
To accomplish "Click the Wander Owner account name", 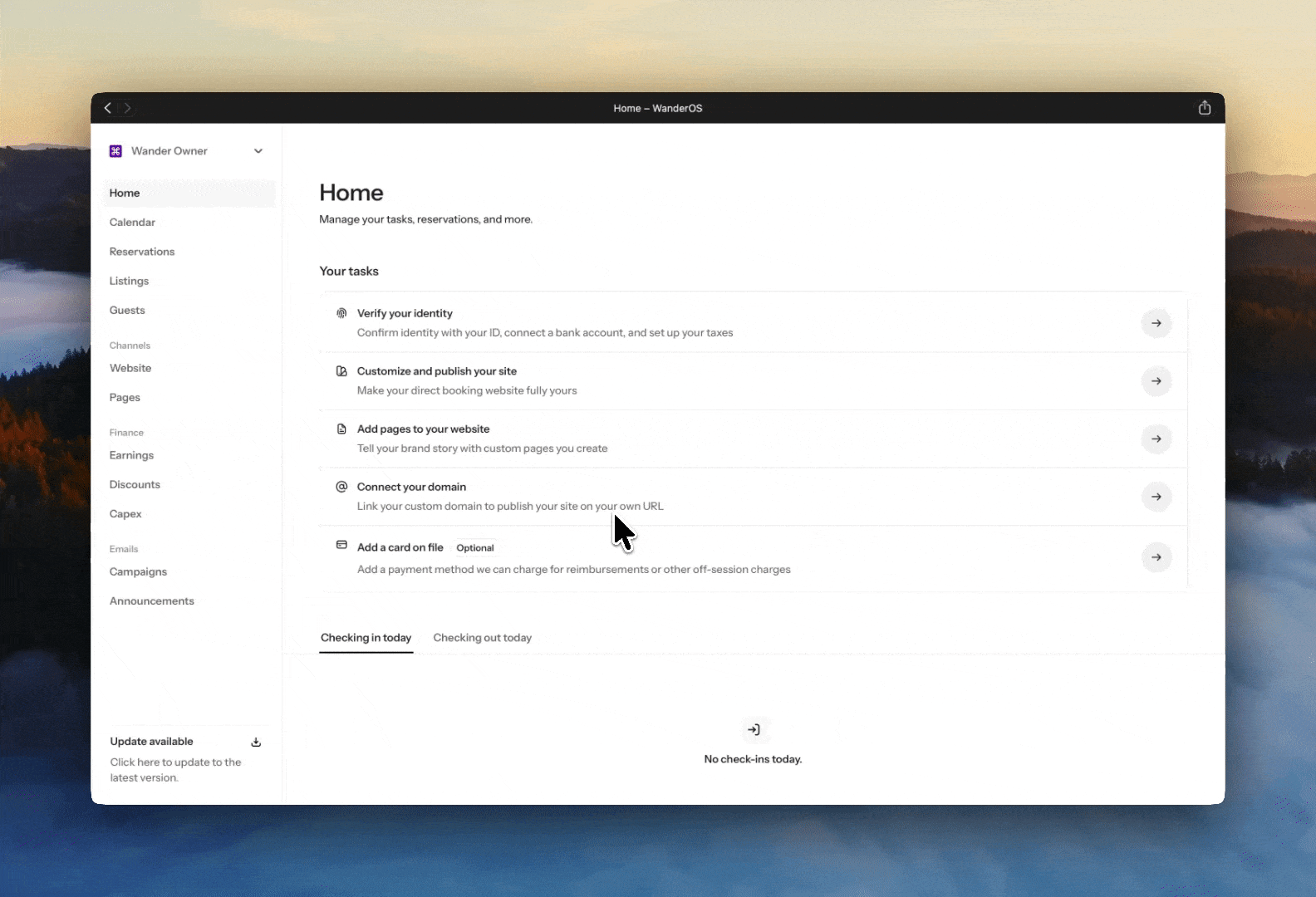I will pyautogui.click(x=169, y=151).
